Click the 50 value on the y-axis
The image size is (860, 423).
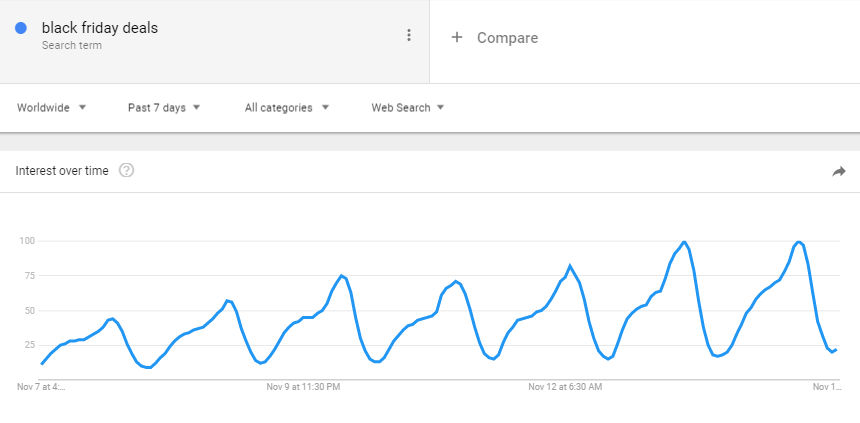tap(29, 311)
